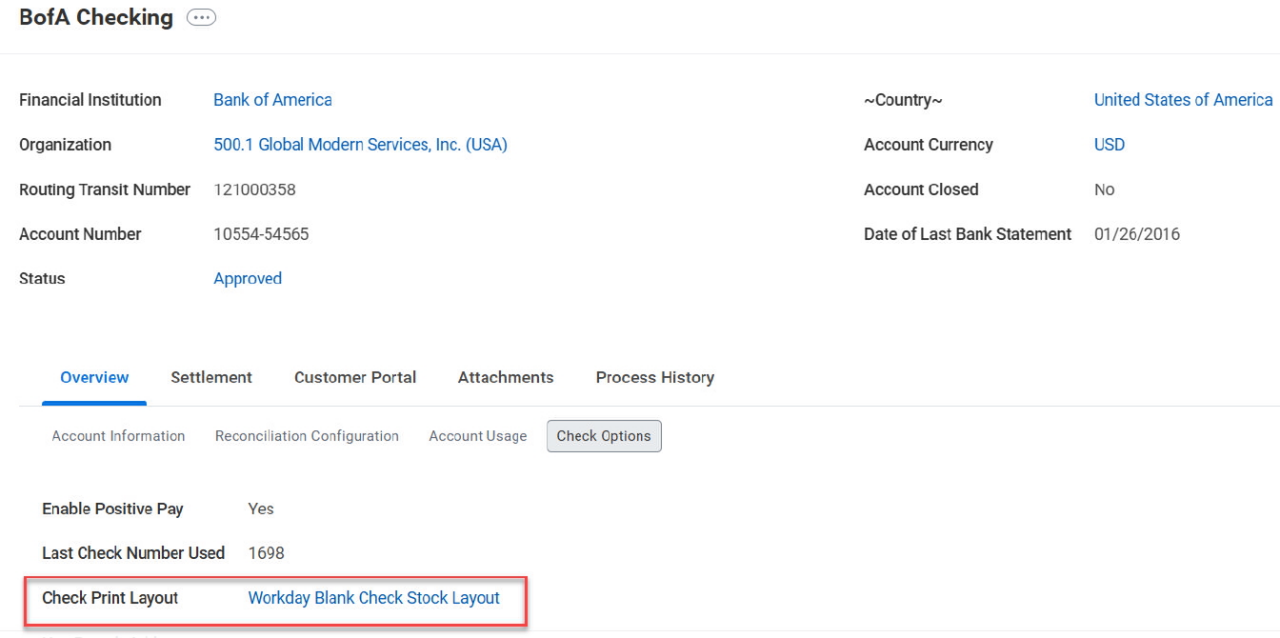Select the Account Information sub-tab

coord(118,436)
